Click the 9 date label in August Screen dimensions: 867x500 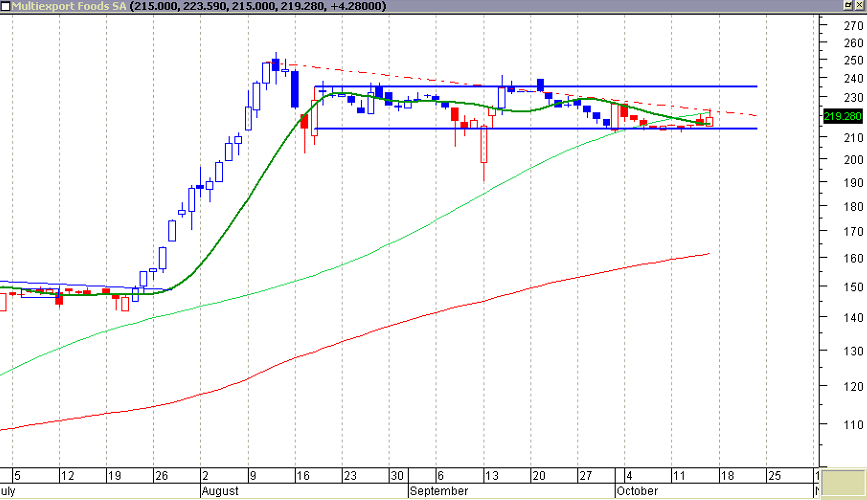click(253, 476)
